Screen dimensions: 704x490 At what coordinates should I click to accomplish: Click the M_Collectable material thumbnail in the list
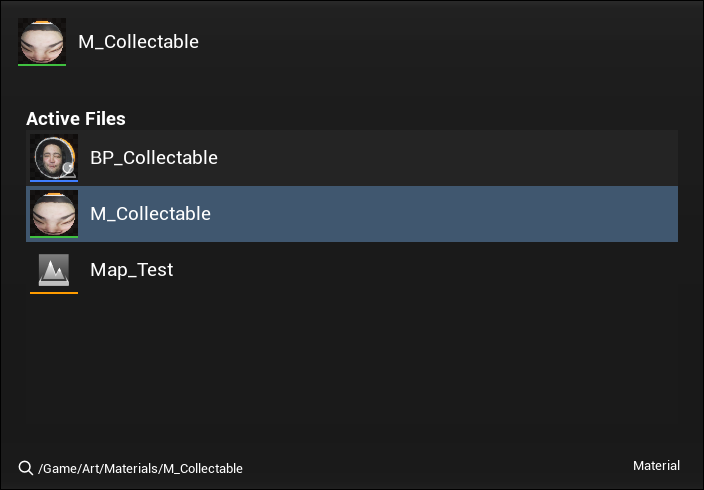[53, 213]
